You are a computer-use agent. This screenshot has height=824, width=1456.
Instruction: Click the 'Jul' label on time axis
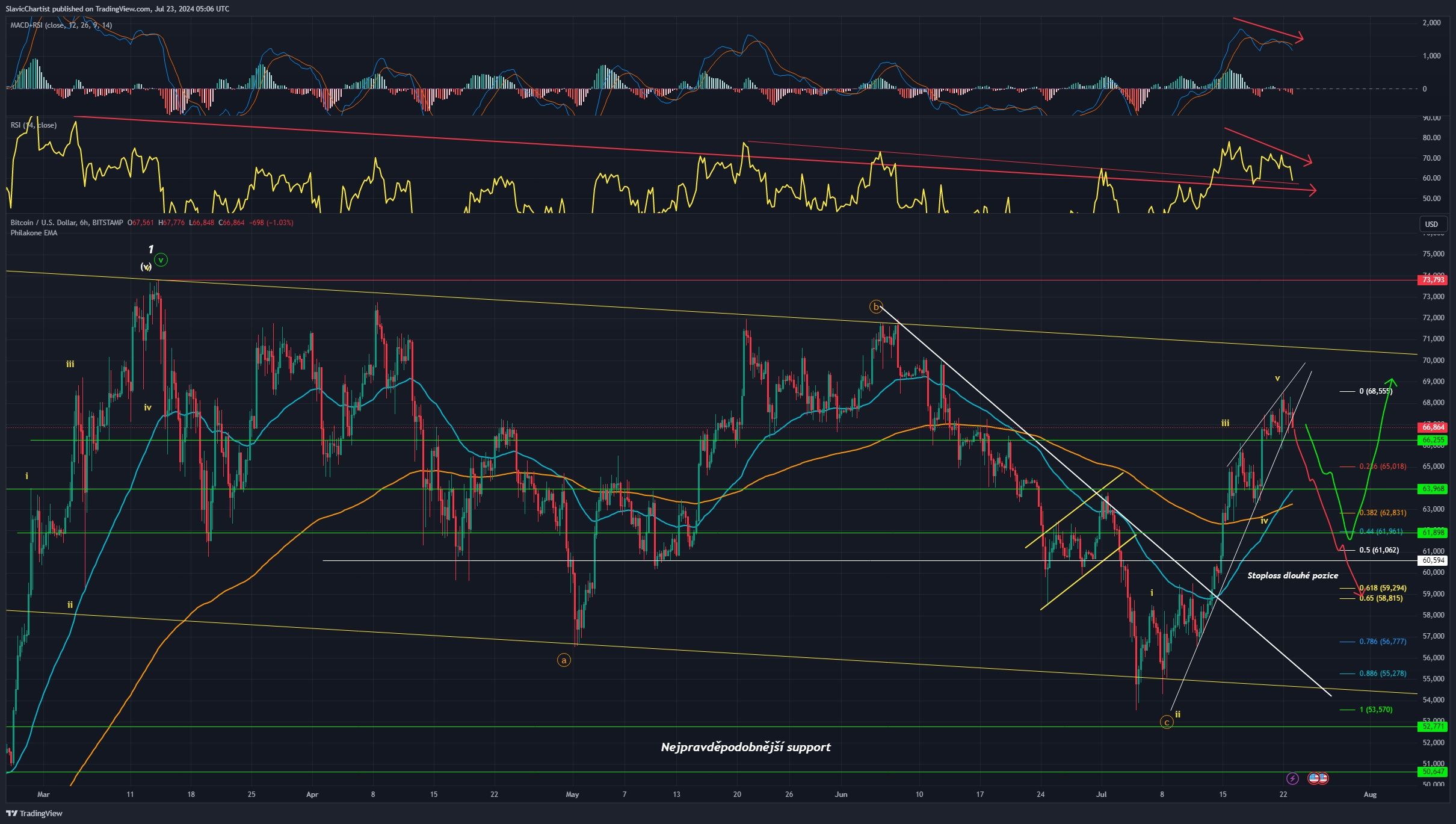coord(1101,795)
